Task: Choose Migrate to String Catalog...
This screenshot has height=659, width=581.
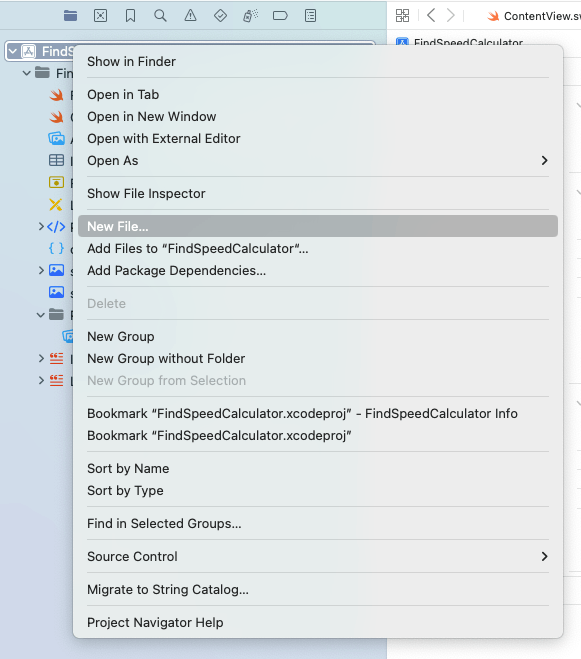Action: [318, 590]
